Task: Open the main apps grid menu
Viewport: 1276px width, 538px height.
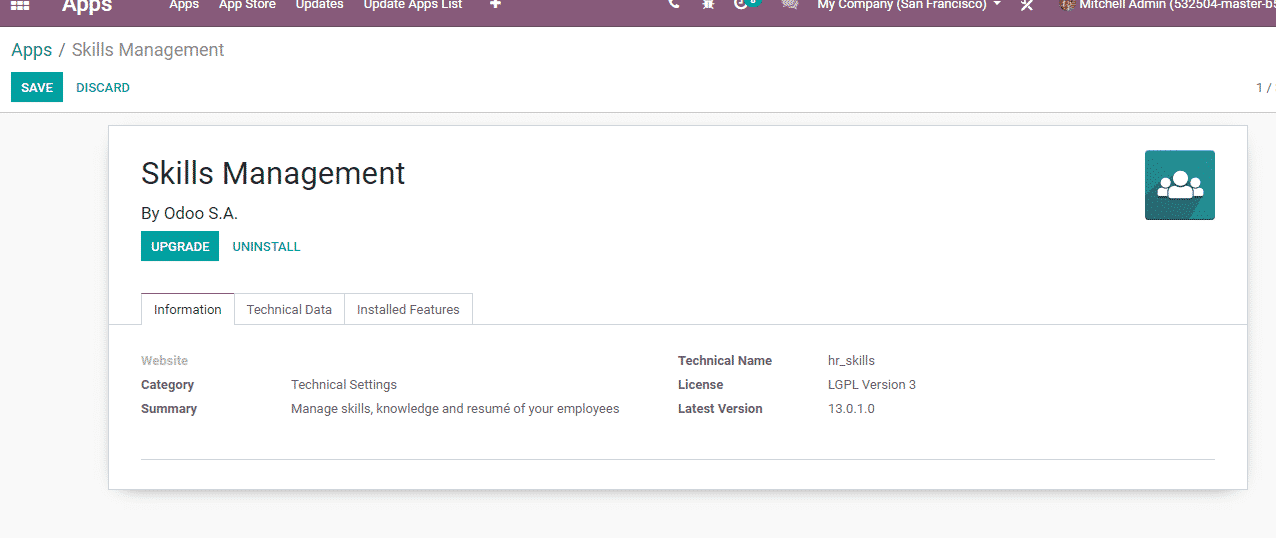Action: click(20, 5)
